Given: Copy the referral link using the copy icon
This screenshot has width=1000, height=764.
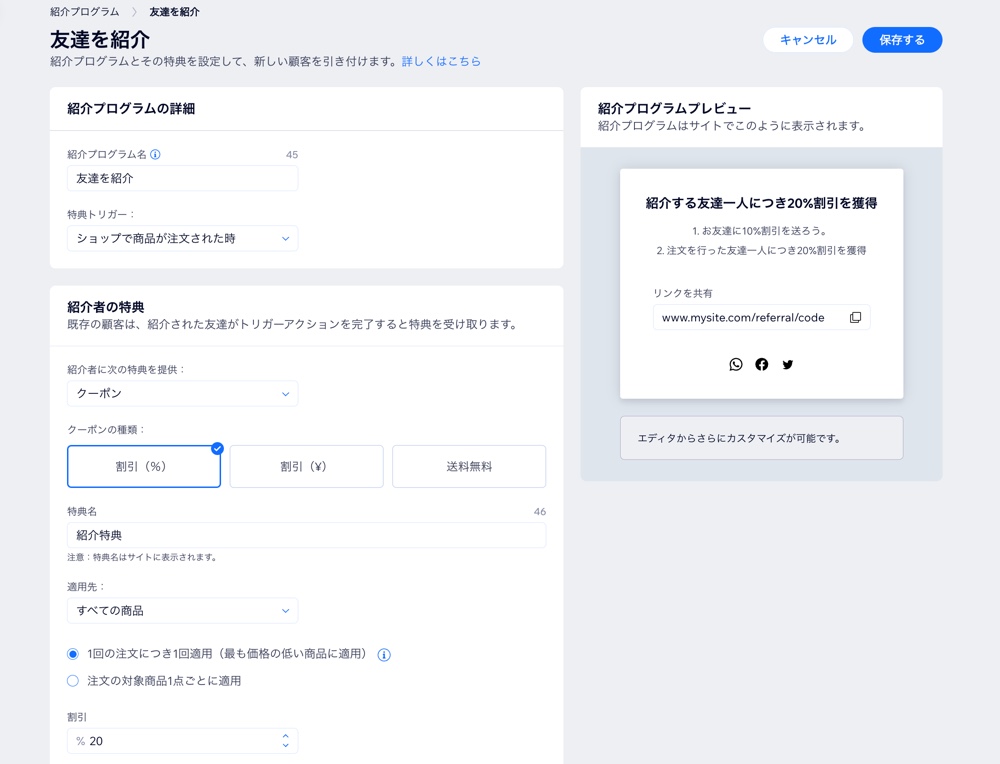Looking at the screenshot, I should 855,317.
